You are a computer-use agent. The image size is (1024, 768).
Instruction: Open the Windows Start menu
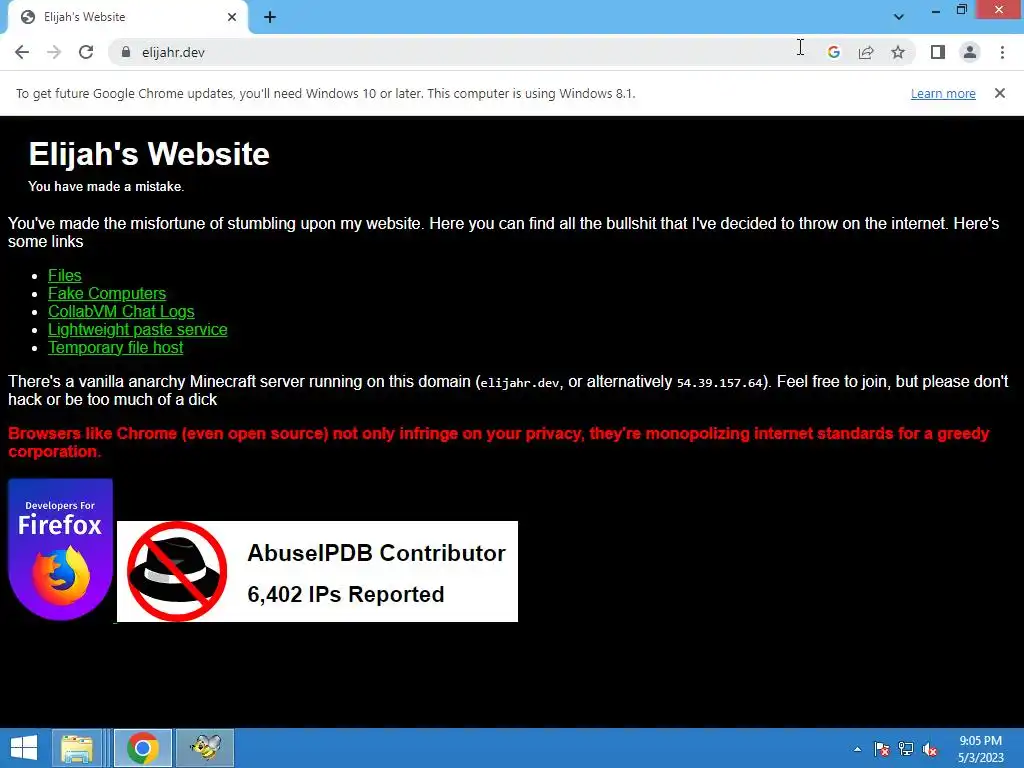tap(24, 748)
